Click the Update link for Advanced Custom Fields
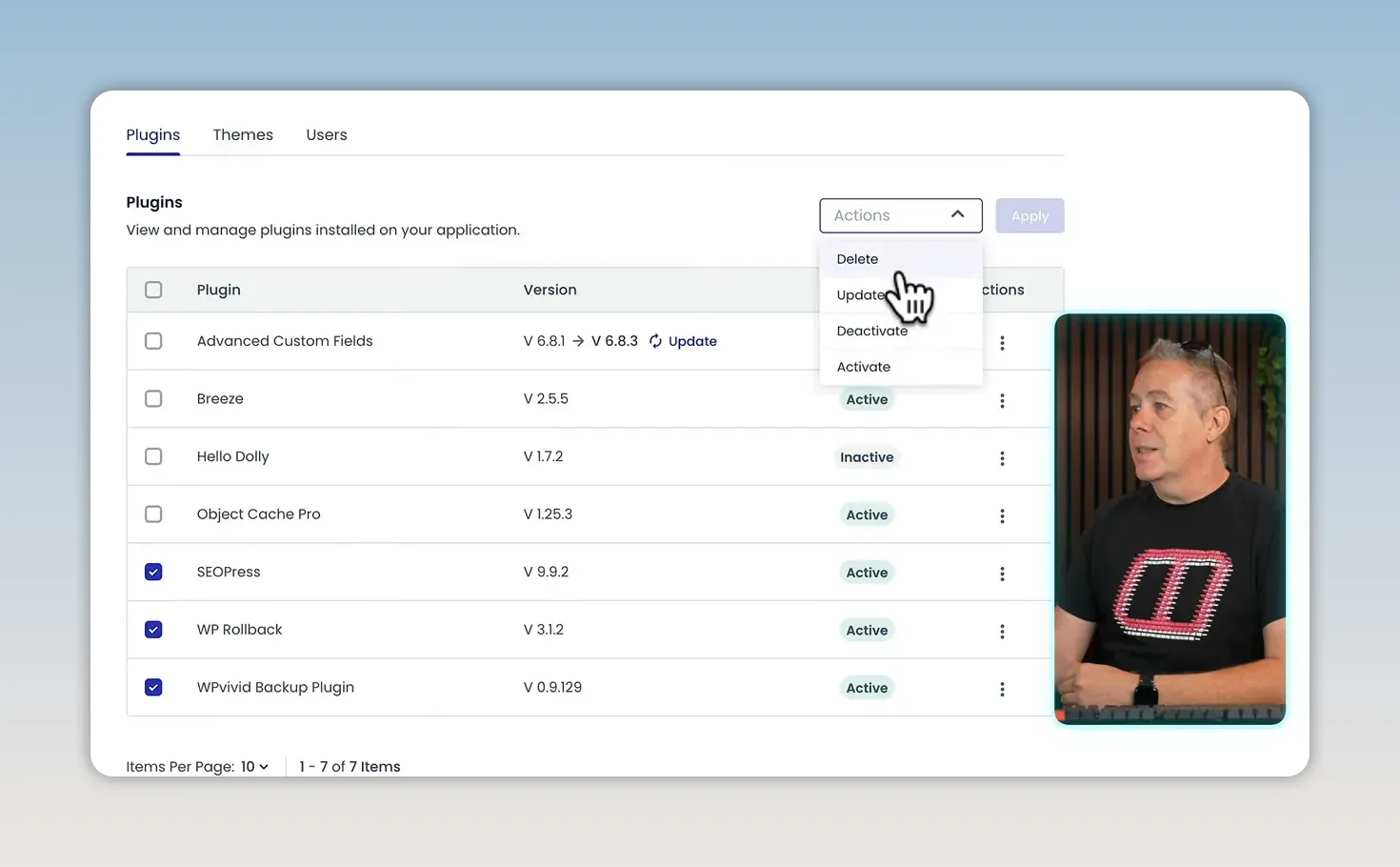This screenshot has width=1400, height=867. tap(692, 341)
